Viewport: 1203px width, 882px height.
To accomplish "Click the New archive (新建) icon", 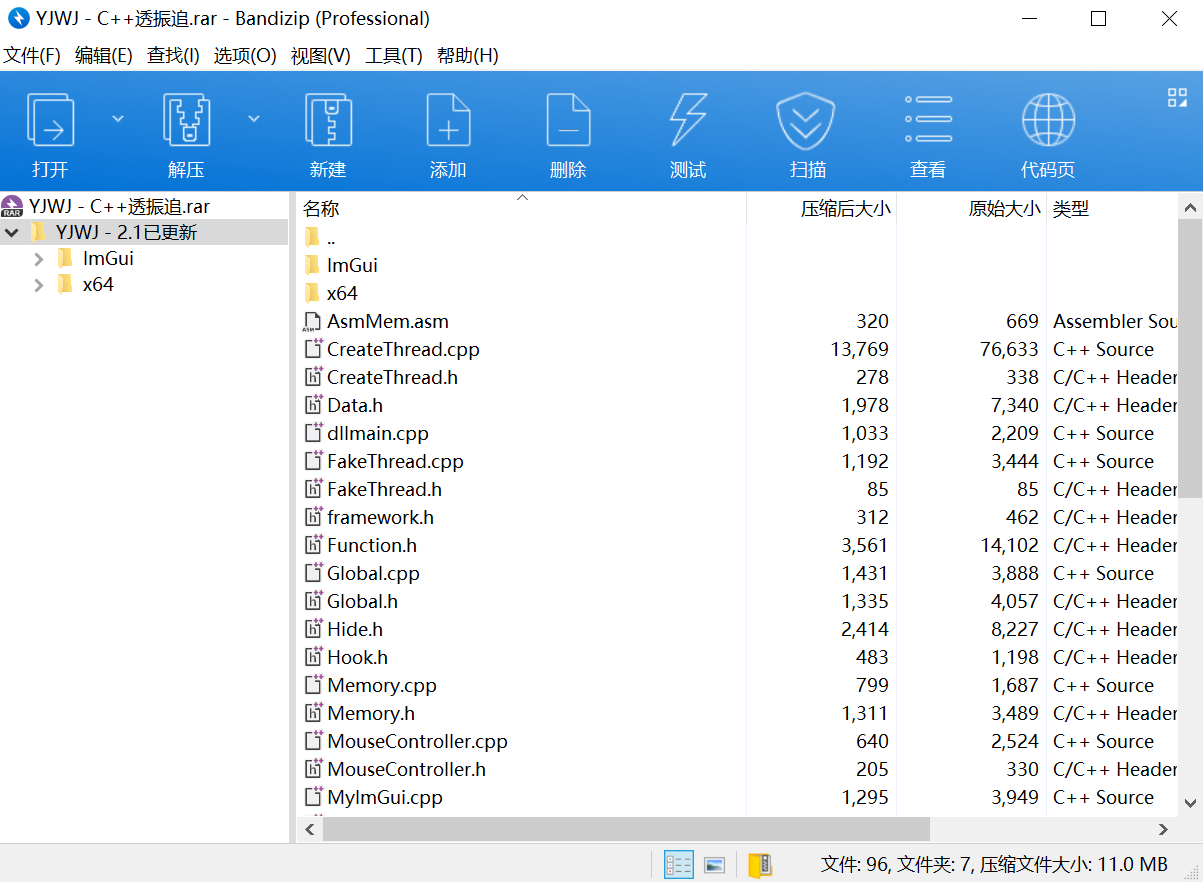I will click(x=328, y=120).
